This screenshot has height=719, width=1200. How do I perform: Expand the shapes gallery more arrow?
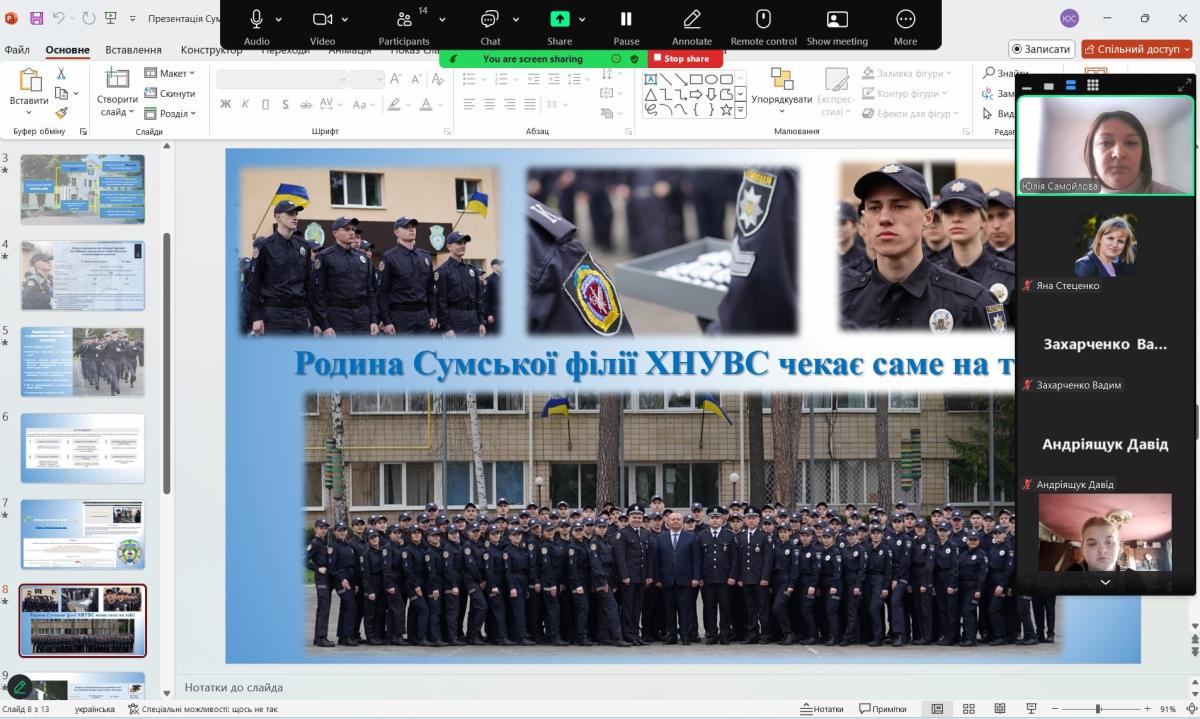pos(740,111)
